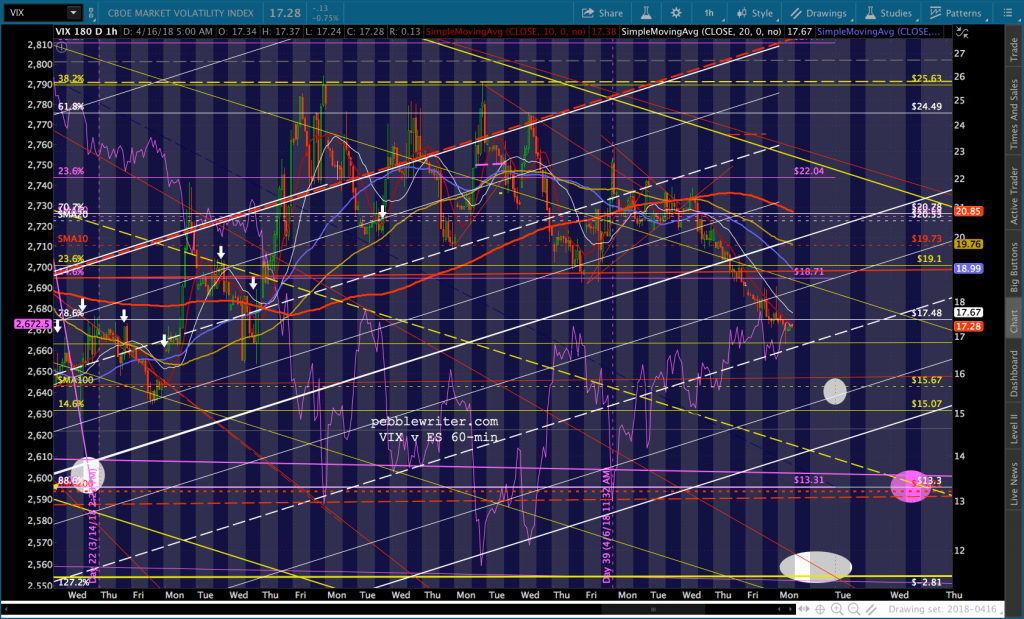
Task: Click the 19.76 yellow price bubble
Action: [x=968, y=244]
